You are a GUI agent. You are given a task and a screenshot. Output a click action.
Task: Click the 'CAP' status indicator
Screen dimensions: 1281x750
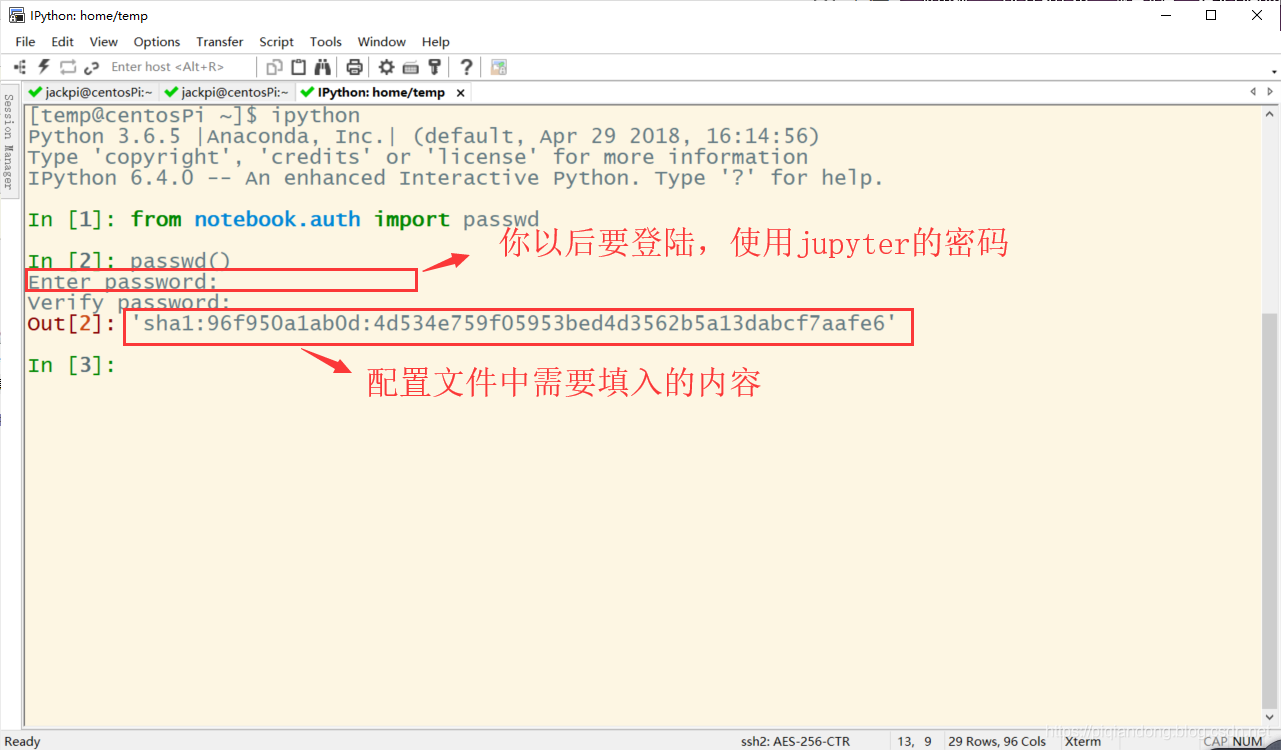click(x=1216, y=741)
